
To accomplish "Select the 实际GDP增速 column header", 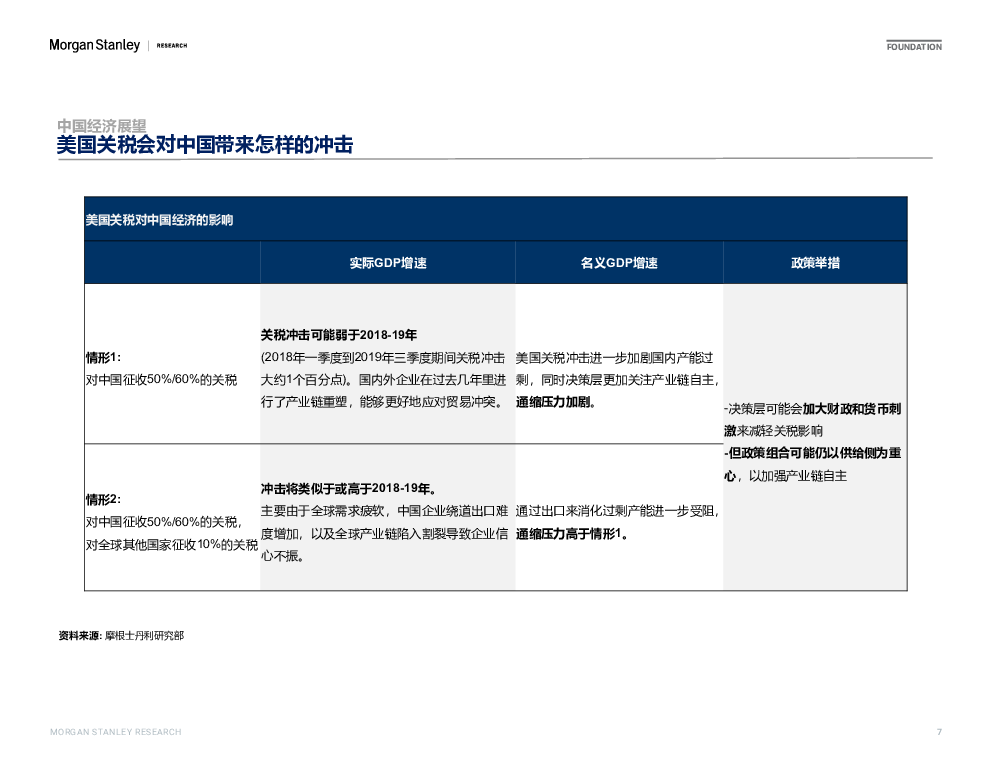I will click(388, 263).
